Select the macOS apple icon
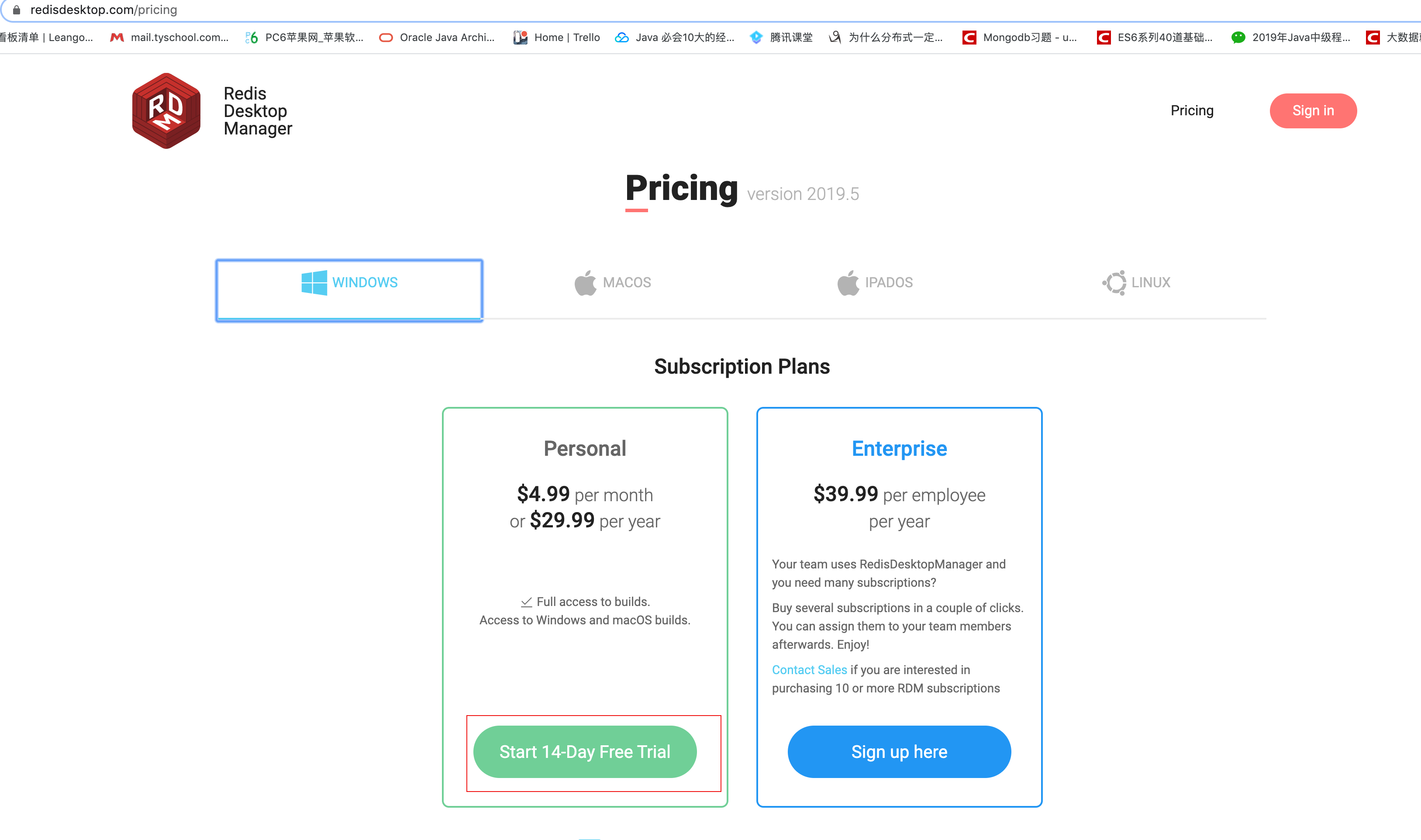1421x840 pixels. click(x=584, y=282)
